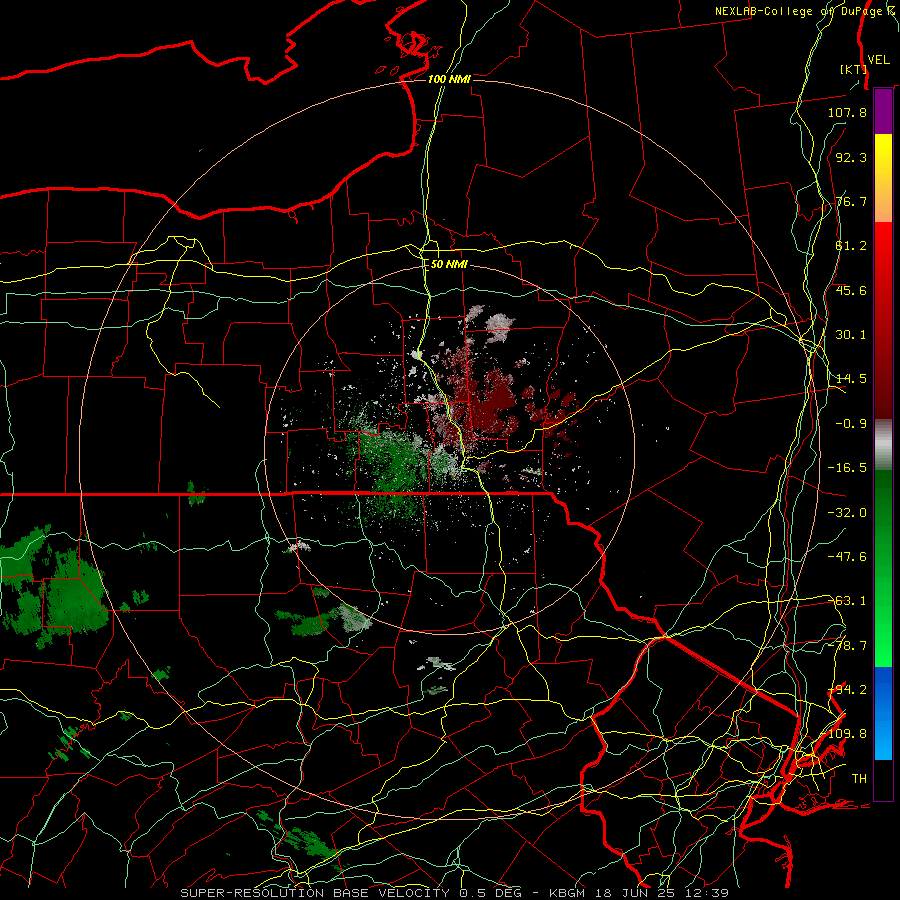Image resolution: width=900 pixels, height=900 pixels.
Task: Click the [KT] units label
Action: (x=853, y=69)
